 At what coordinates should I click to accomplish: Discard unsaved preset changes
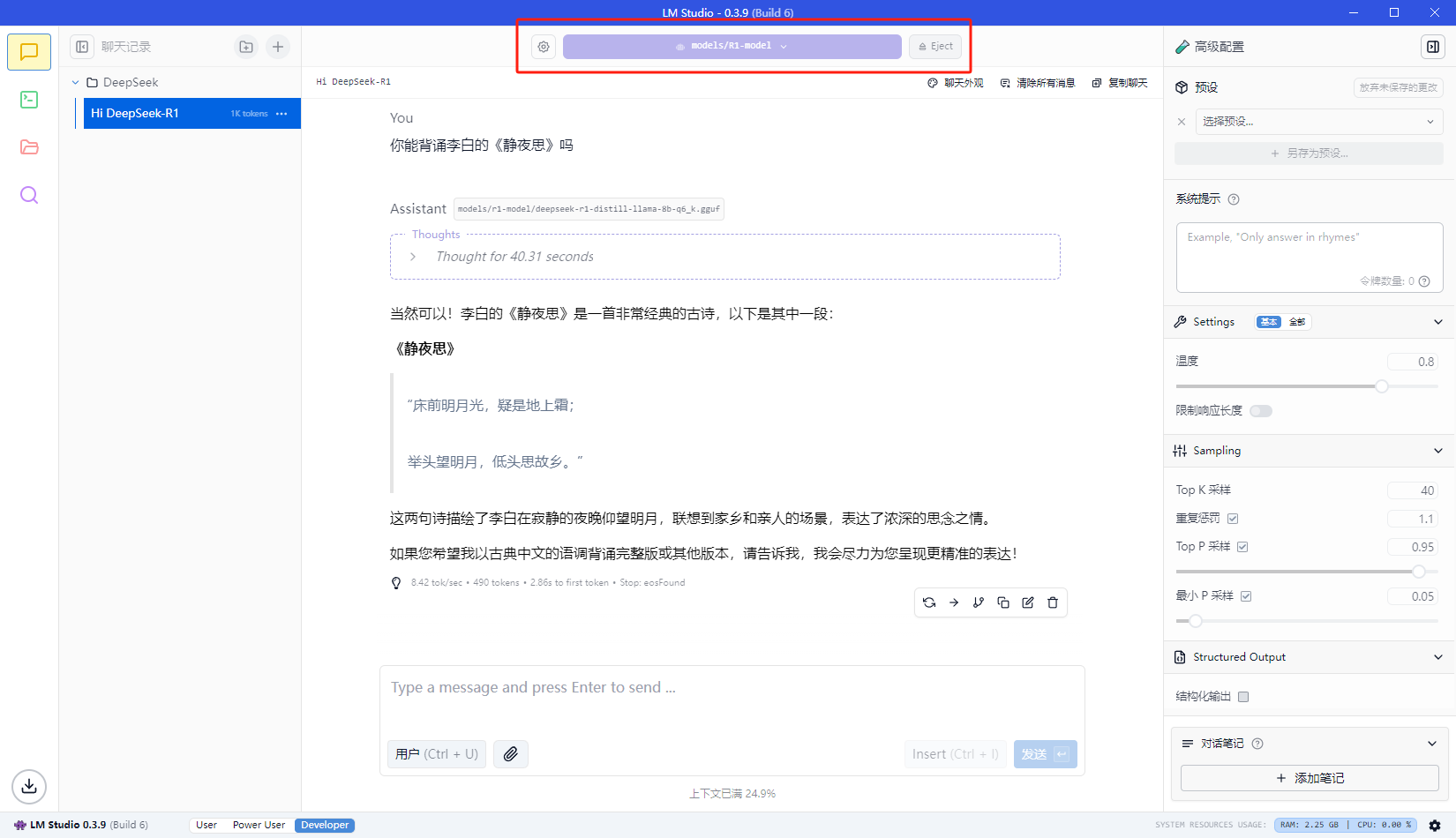[x=1399, y=87]
